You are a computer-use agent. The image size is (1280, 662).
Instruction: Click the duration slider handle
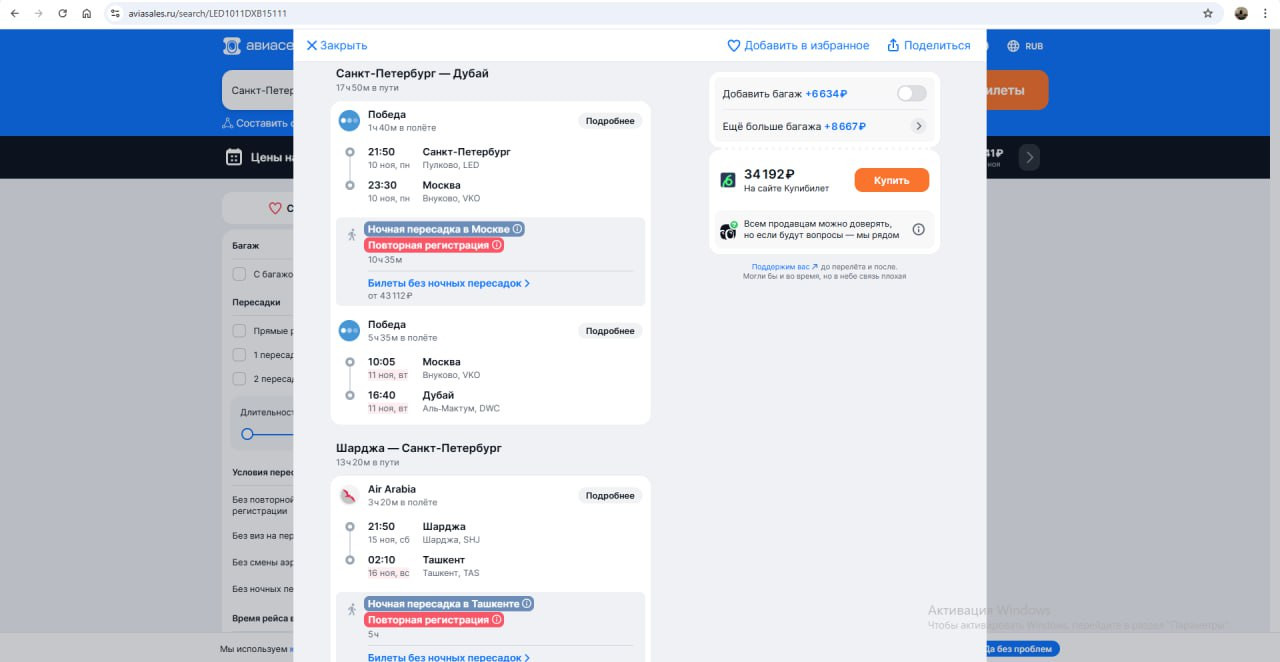tap(247, 434)
